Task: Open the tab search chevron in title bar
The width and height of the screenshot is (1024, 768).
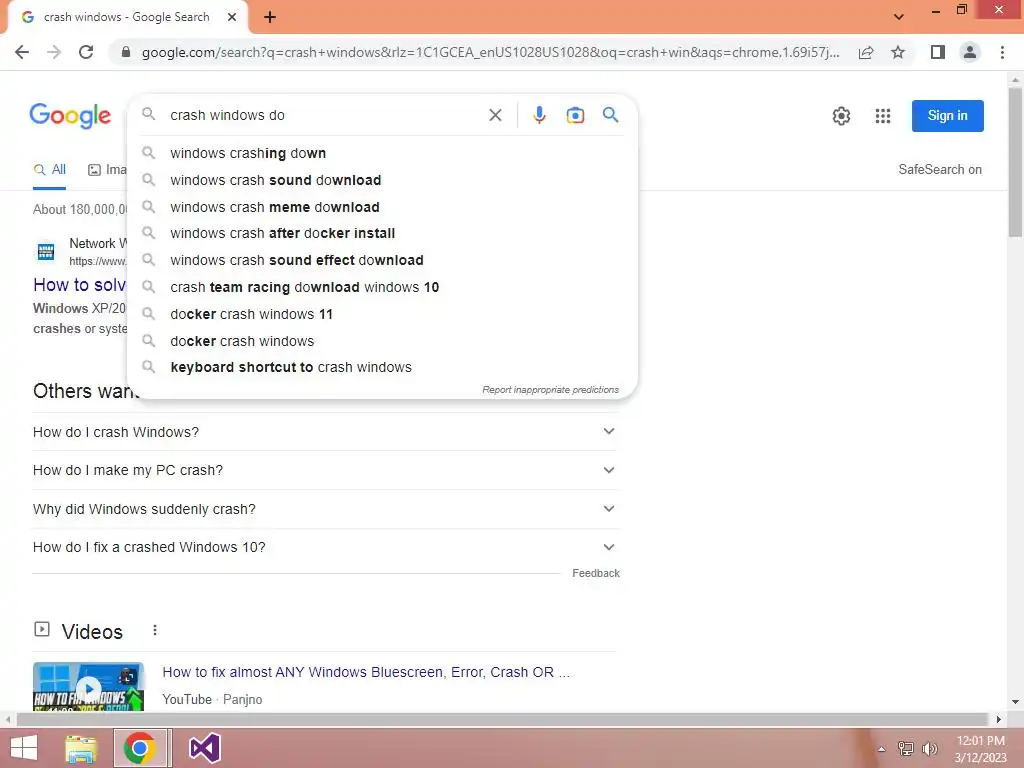Action: [x=899, y=17]
